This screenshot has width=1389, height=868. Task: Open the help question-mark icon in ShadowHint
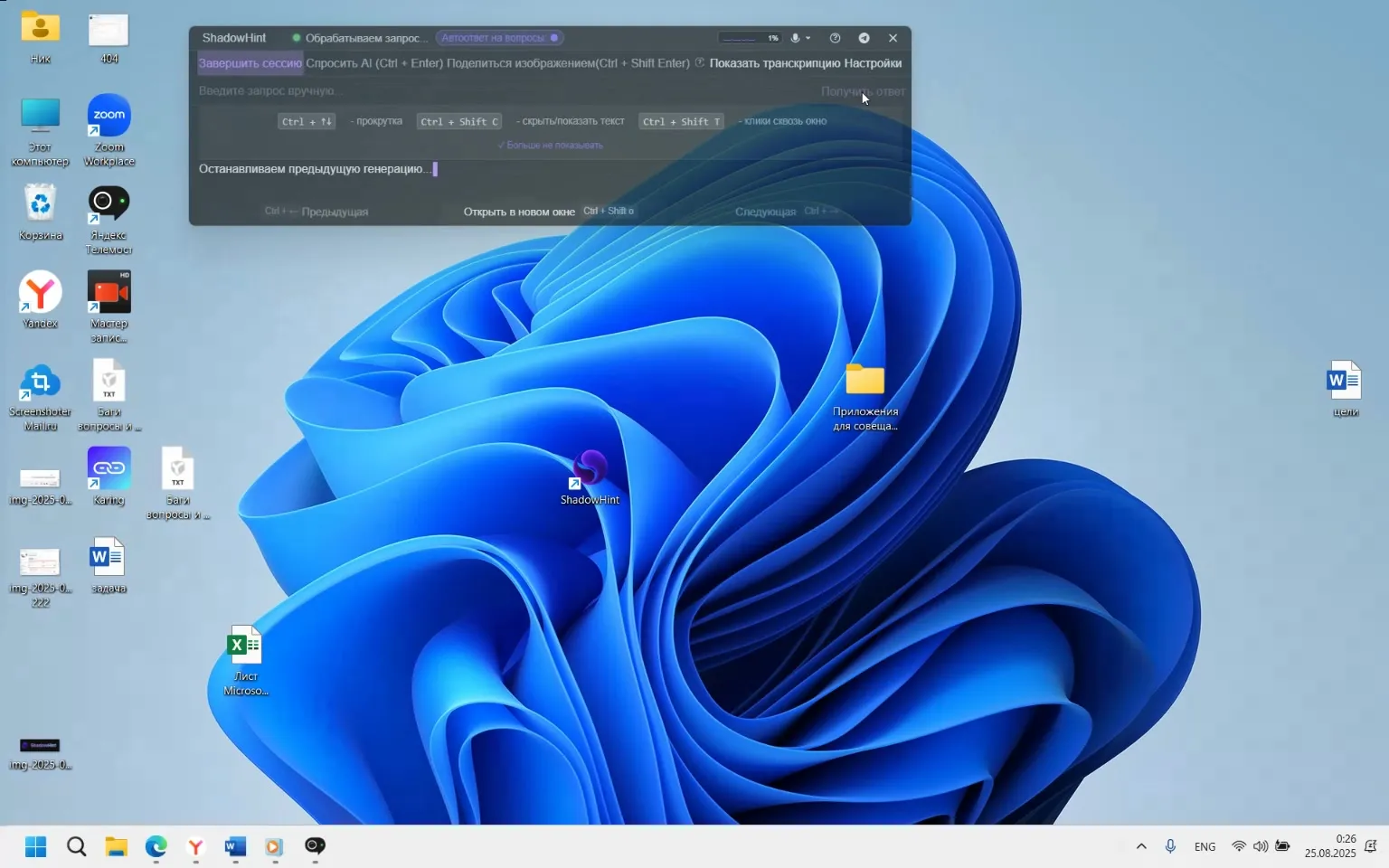pyautogui.click(x=835, y=38)
